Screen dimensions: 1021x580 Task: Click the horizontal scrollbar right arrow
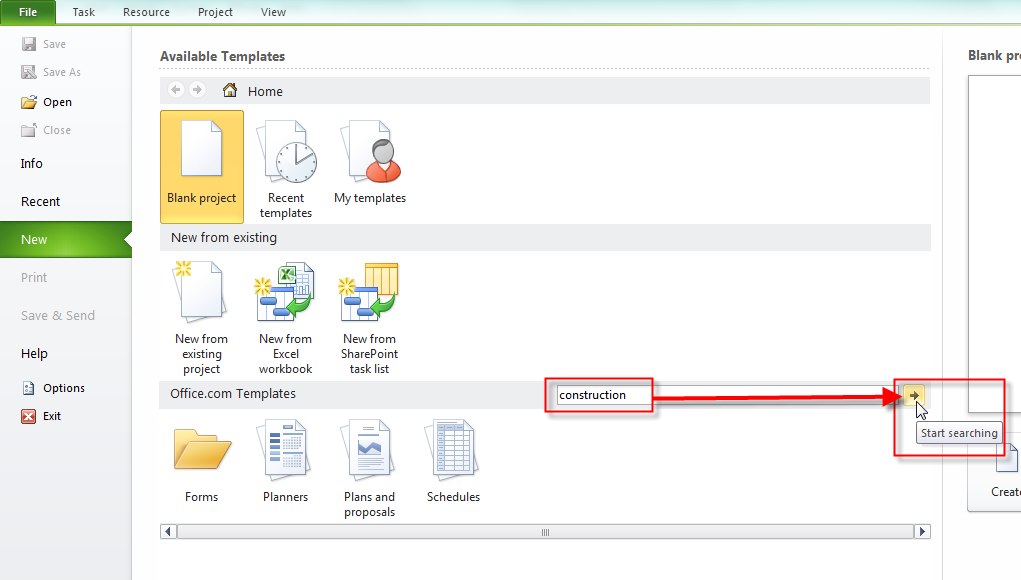tap(922, 532)
